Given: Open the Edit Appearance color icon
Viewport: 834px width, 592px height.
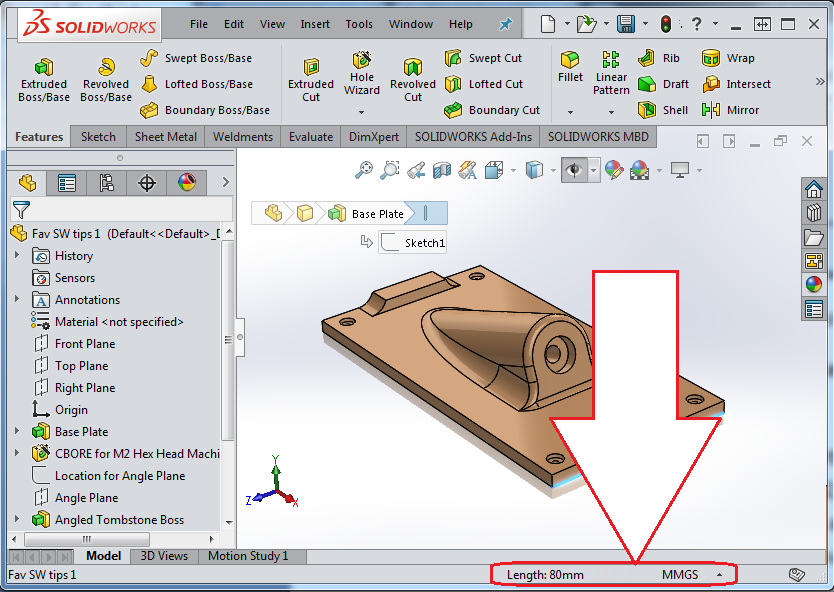Looking at the screenshot, I should 614,170.
